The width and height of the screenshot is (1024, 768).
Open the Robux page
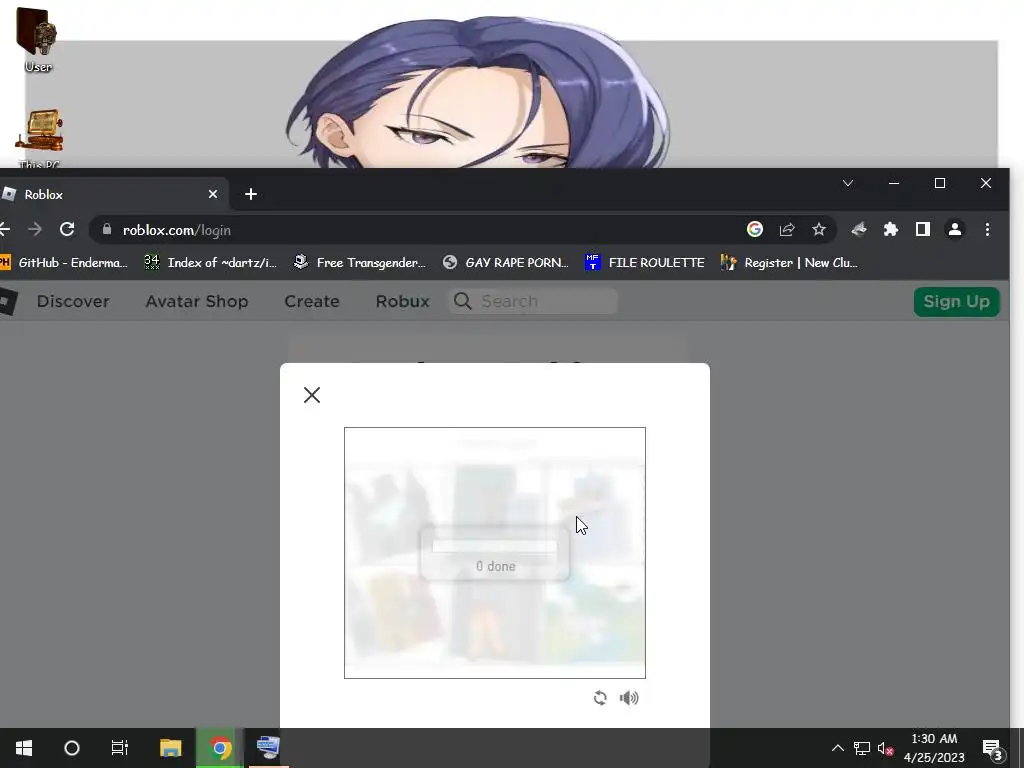tap(402, 301)
